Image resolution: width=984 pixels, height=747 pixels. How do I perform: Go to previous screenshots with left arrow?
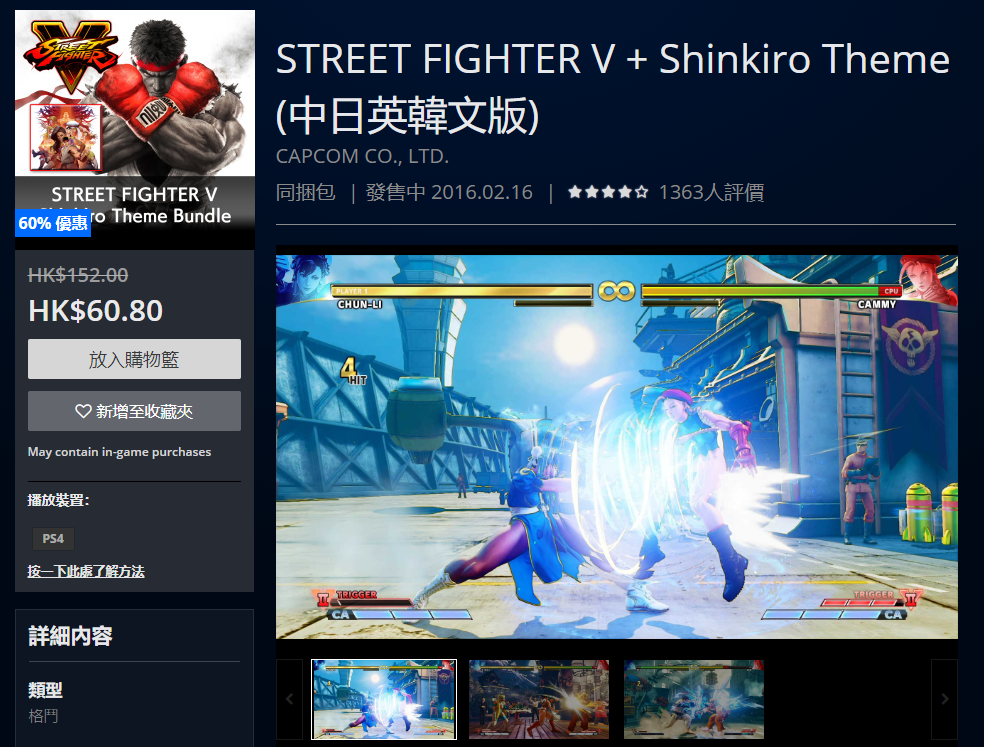click(x=289, y=699)
